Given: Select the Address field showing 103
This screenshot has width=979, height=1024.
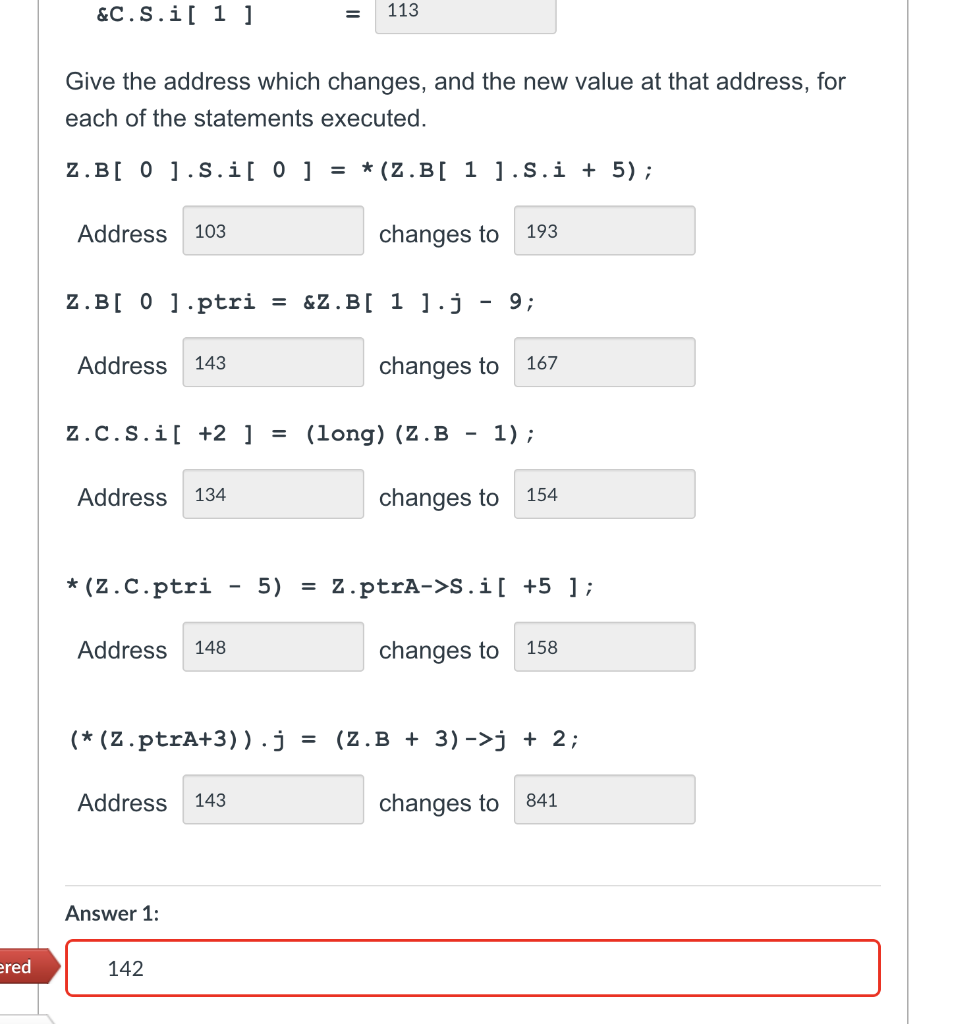Looking at the screenshot, I should [272, 230].
